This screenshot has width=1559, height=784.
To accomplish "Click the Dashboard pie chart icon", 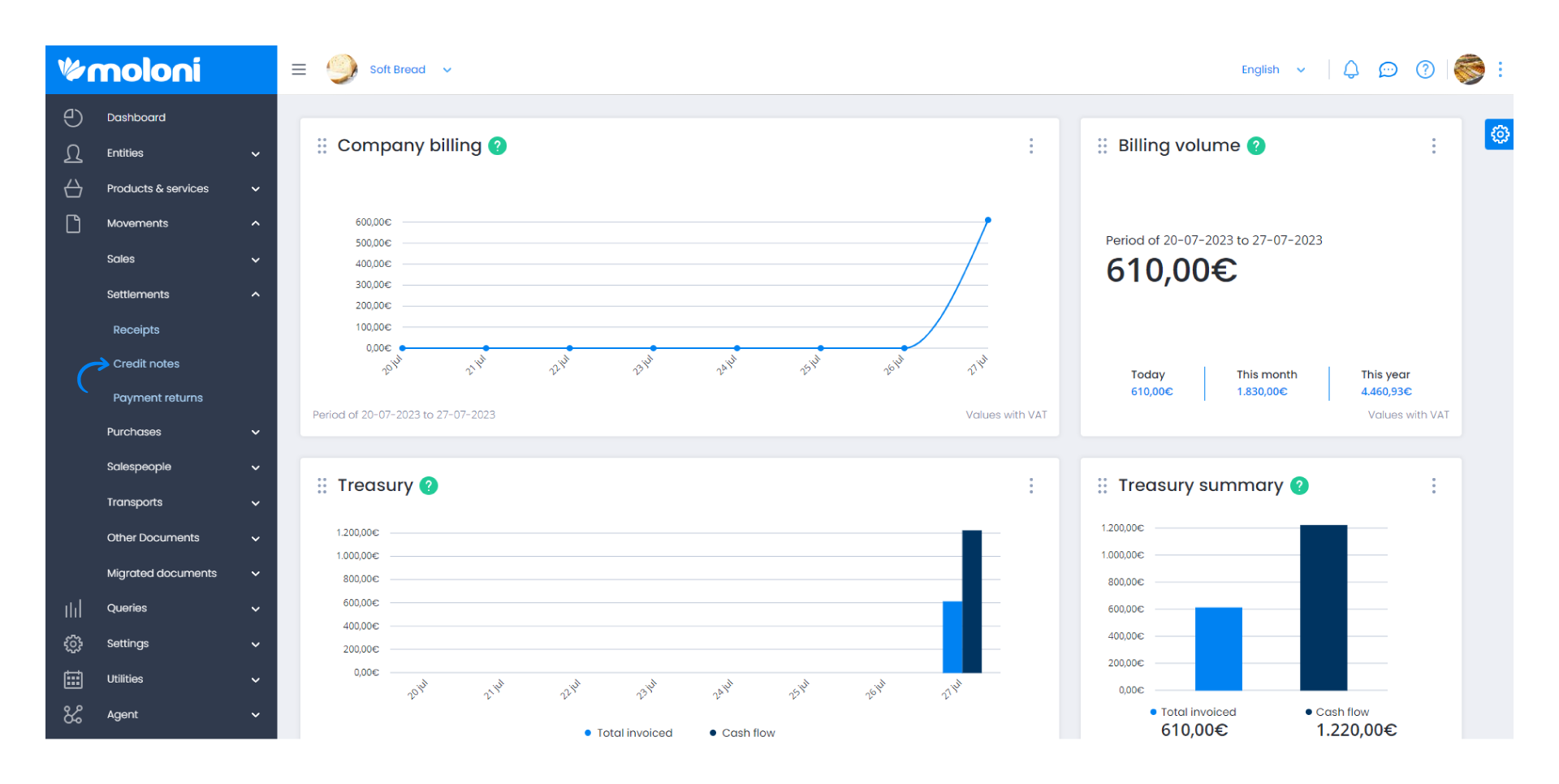I will (x=73, y=118).
